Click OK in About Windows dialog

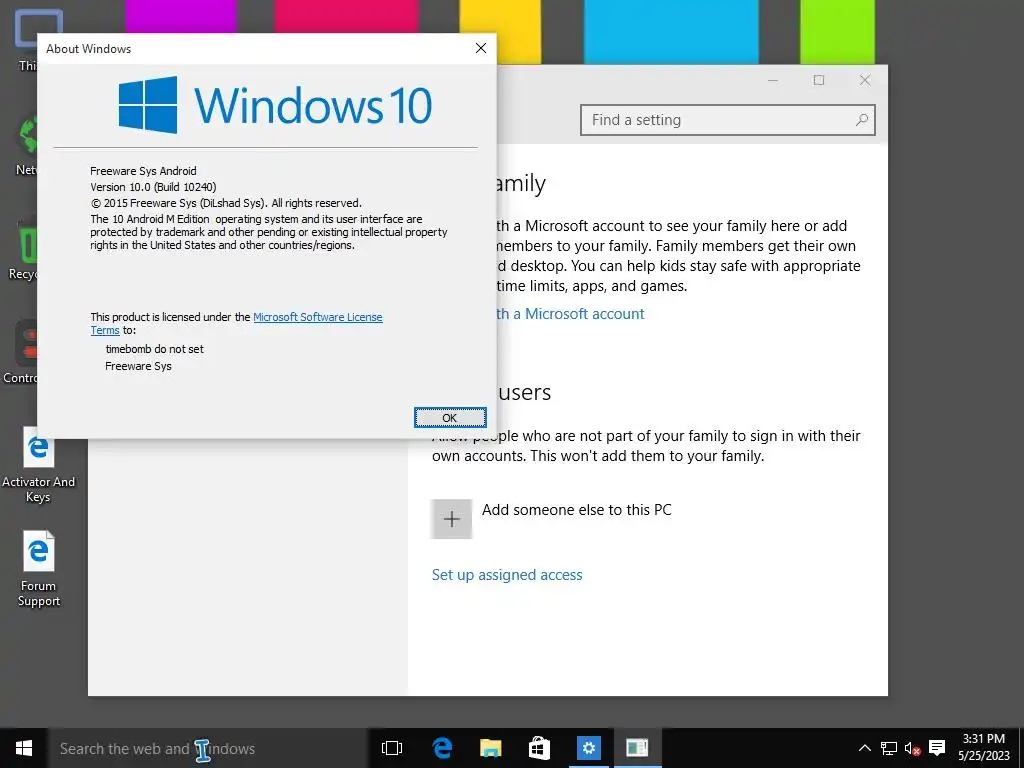(x=450, y=418)
